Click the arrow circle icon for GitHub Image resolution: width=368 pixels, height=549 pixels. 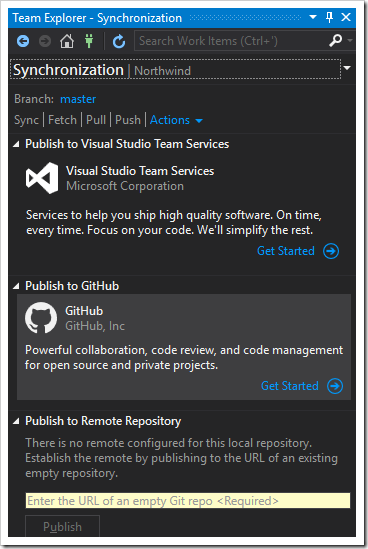pos(335,386)
